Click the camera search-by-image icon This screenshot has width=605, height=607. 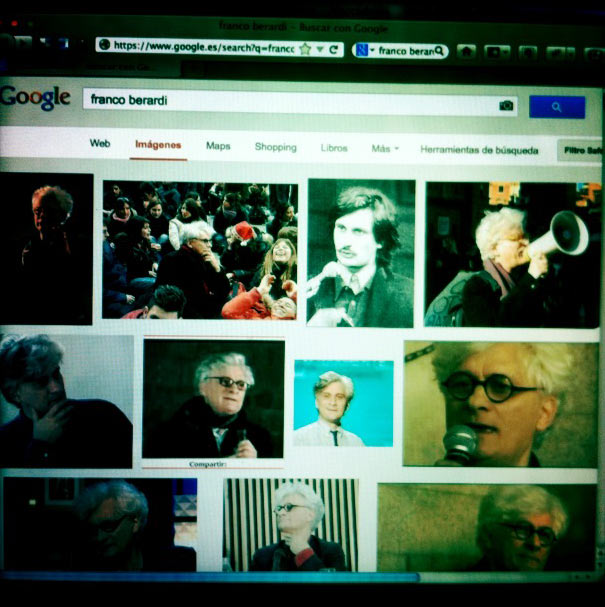pos(506,105)
